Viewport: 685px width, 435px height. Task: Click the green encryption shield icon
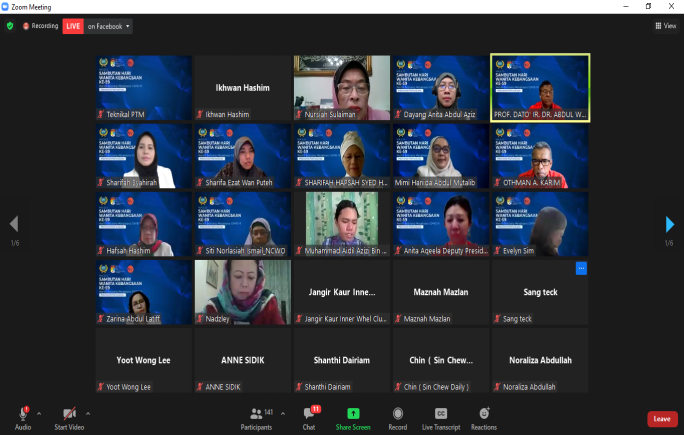tap(10, 26)
